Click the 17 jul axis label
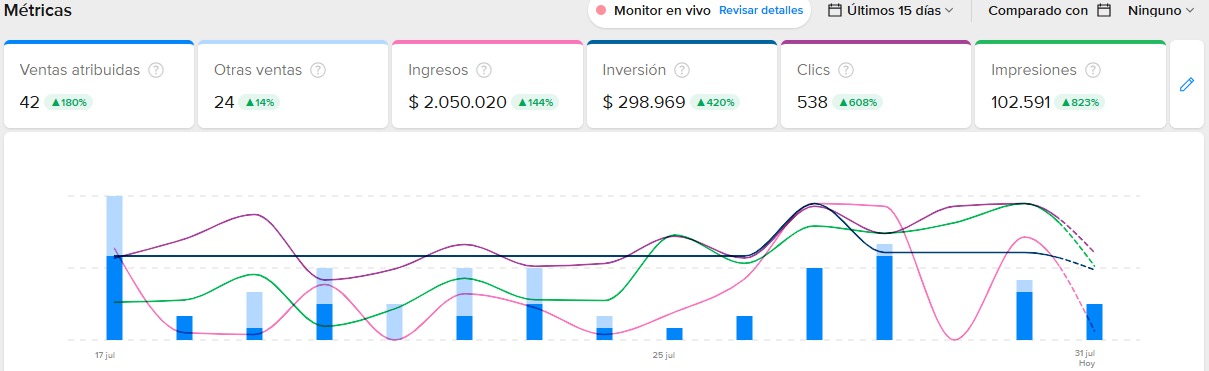 pos(106,354)
